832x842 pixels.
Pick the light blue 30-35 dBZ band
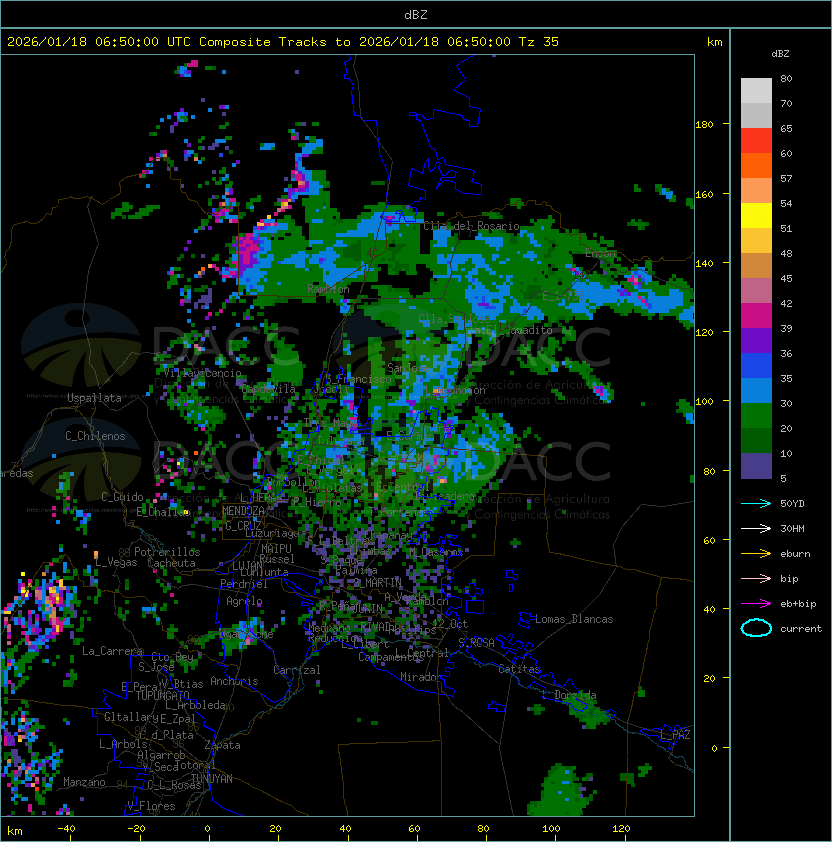pos(756,391)
